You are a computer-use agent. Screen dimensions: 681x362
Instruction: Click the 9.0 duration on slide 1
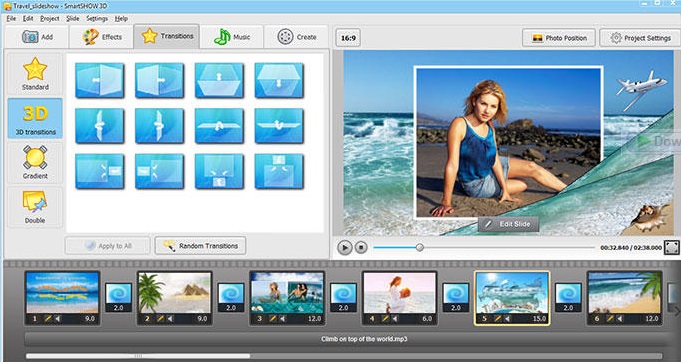tap(90, 319)
